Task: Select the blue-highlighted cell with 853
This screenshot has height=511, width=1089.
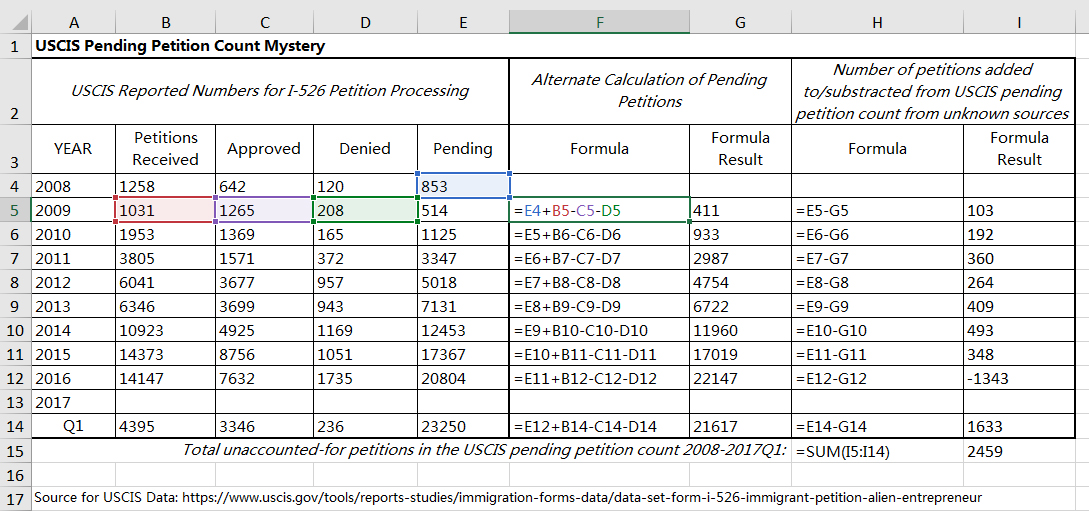Action: [x=463, y=186]
